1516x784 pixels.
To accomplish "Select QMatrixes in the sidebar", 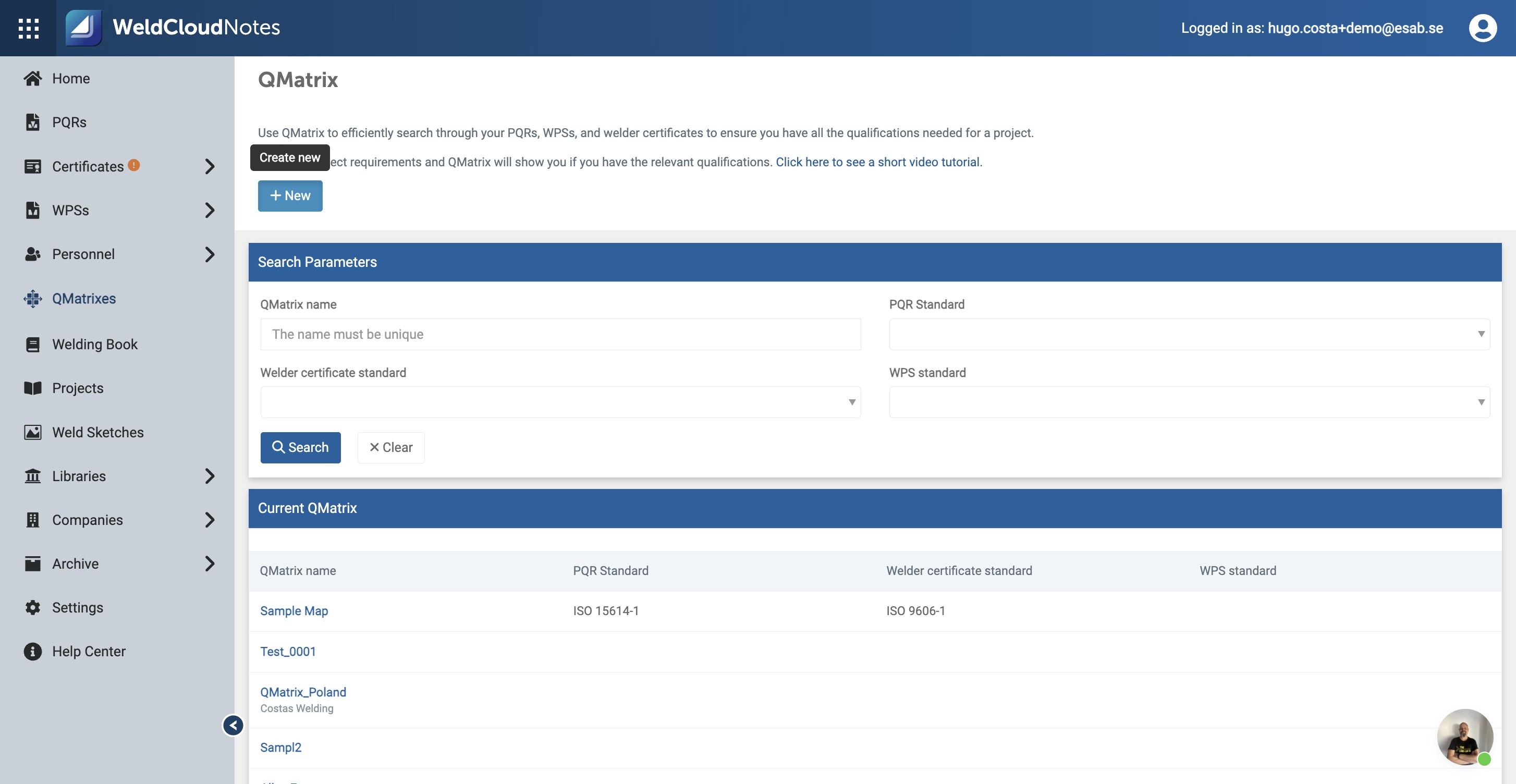I will pos(84,298).
